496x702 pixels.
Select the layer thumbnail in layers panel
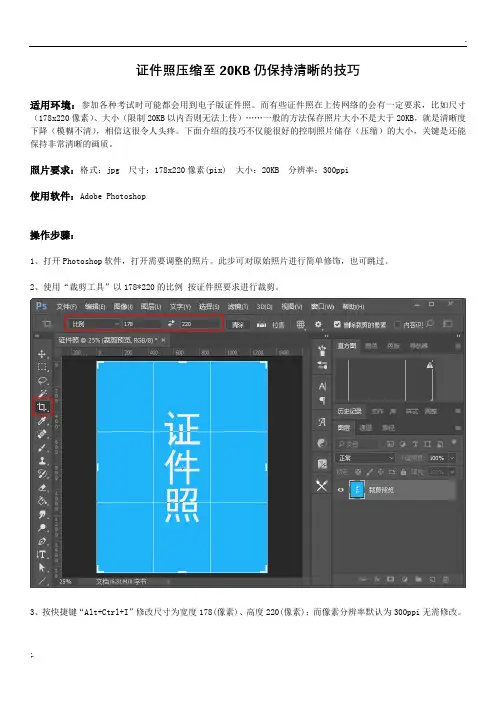(x=357, y=490)
